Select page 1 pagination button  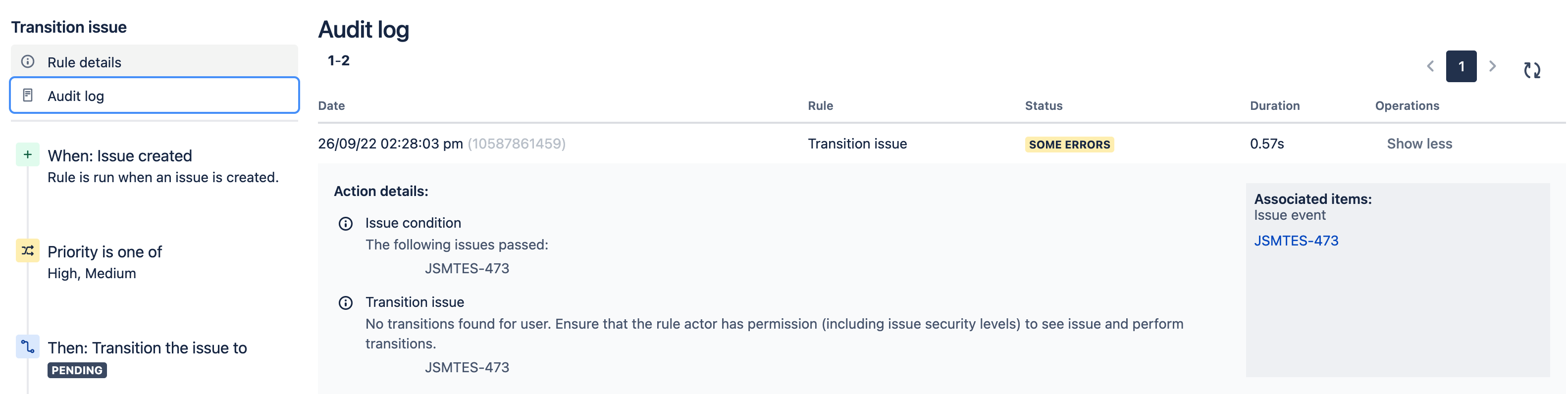[1461, 66]
